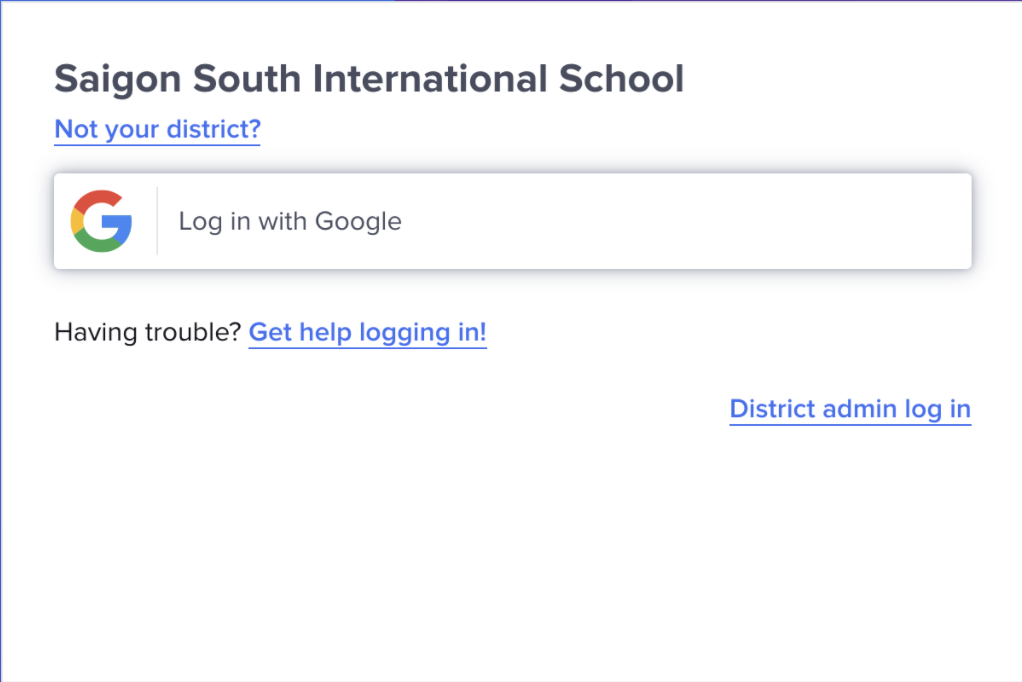Click the divider beside the Google logo

click(x=157, y=221)
